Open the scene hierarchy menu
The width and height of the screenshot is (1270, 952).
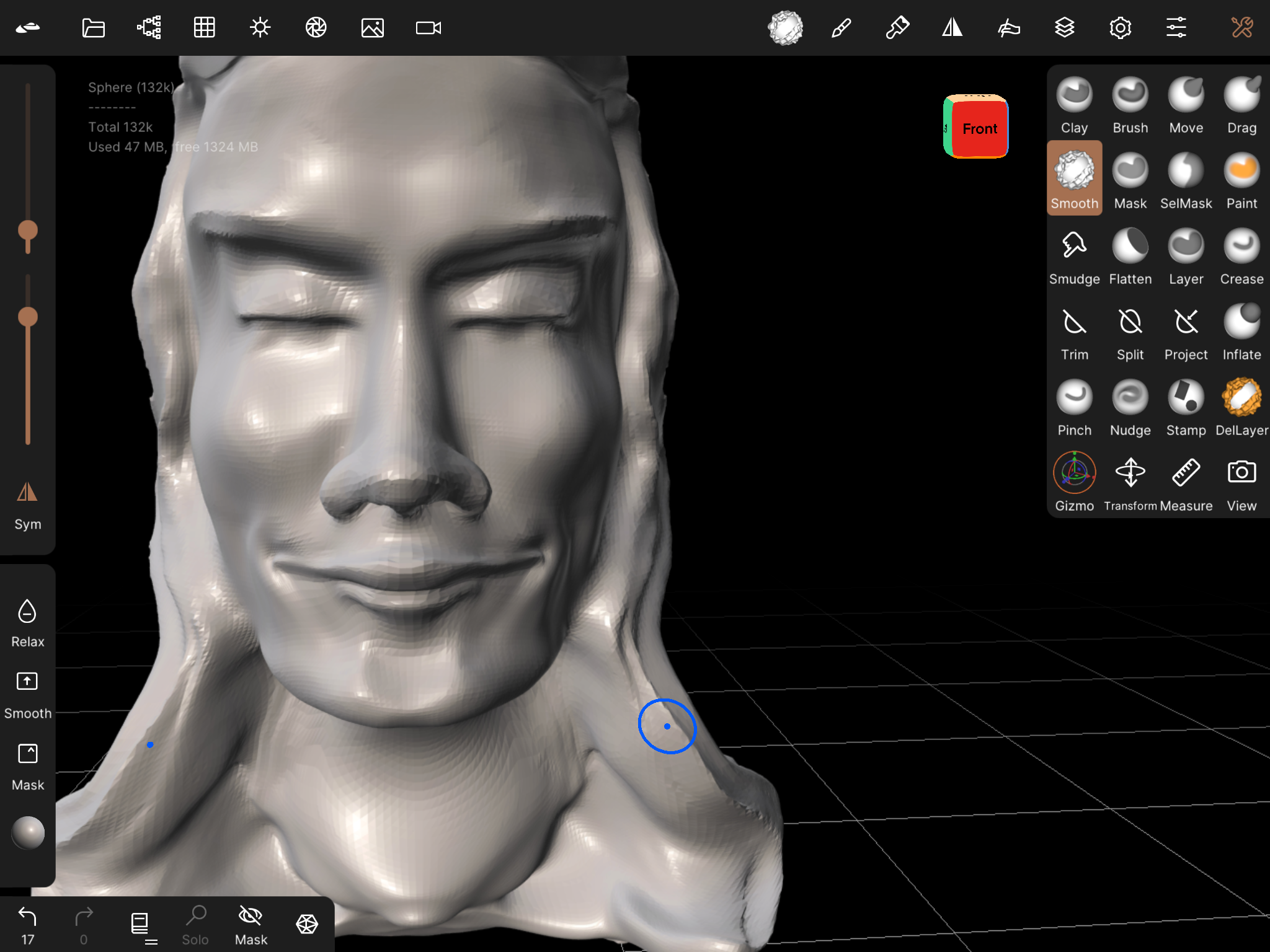pos(149,28)
